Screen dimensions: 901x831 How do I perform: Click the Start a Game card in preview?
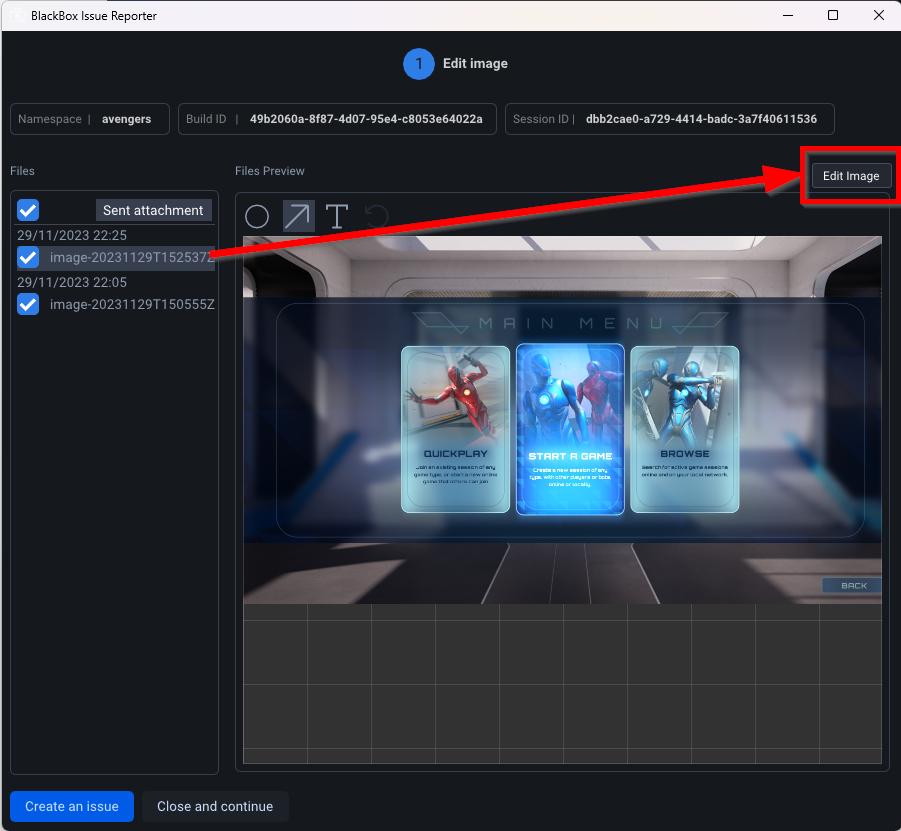pos(570,429)
